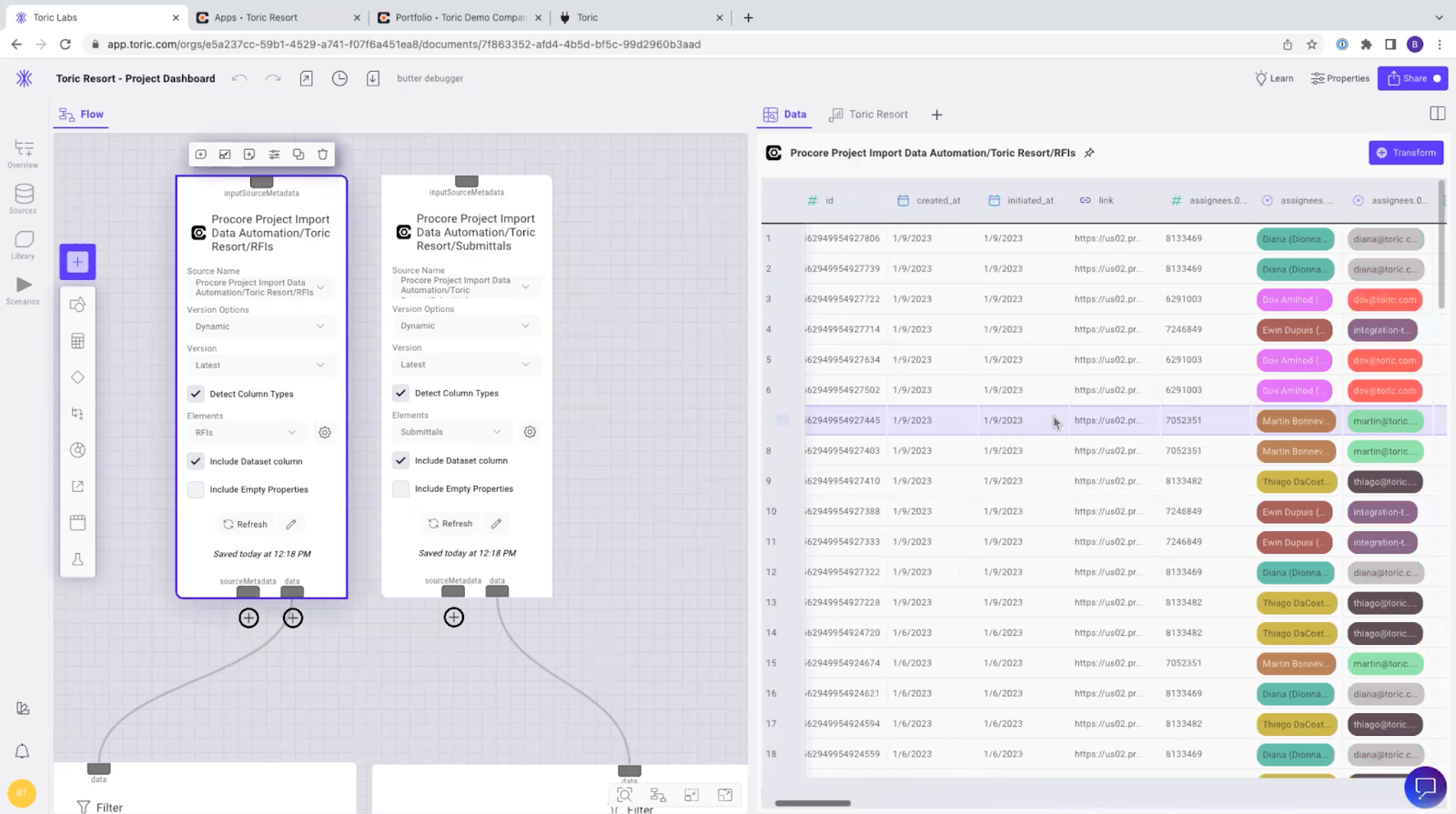Expand the RFIs Elements dropdown
Image resolution: width=1456 pixels, height=814 pixels.
tap(246, 433)
